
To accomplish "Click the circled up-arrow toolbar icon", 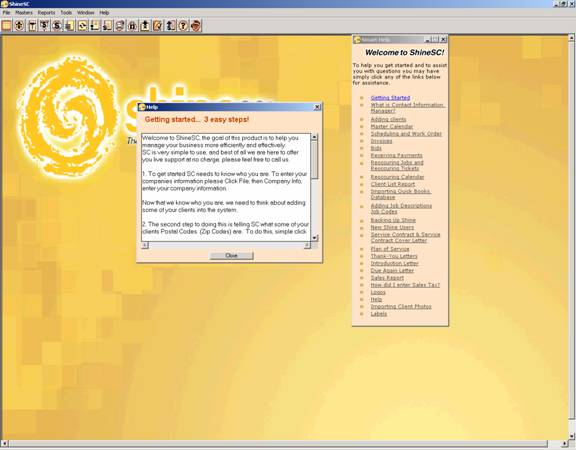I will click(19, 26).
